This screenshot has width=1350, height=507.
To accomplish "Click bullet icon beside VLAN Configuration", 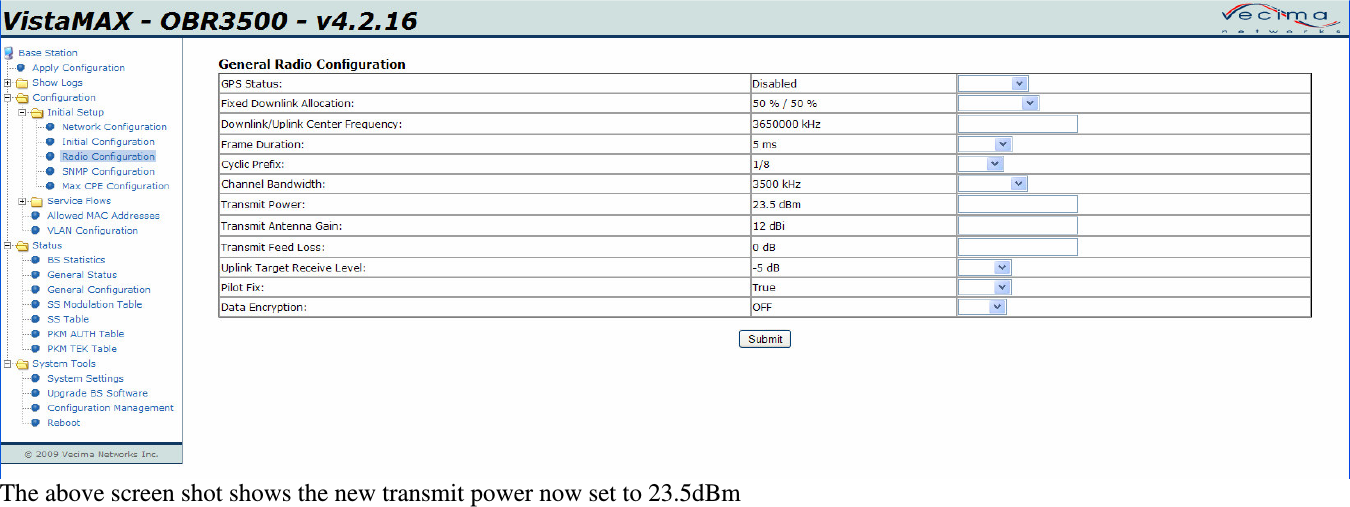I will (x=37, y=231).
